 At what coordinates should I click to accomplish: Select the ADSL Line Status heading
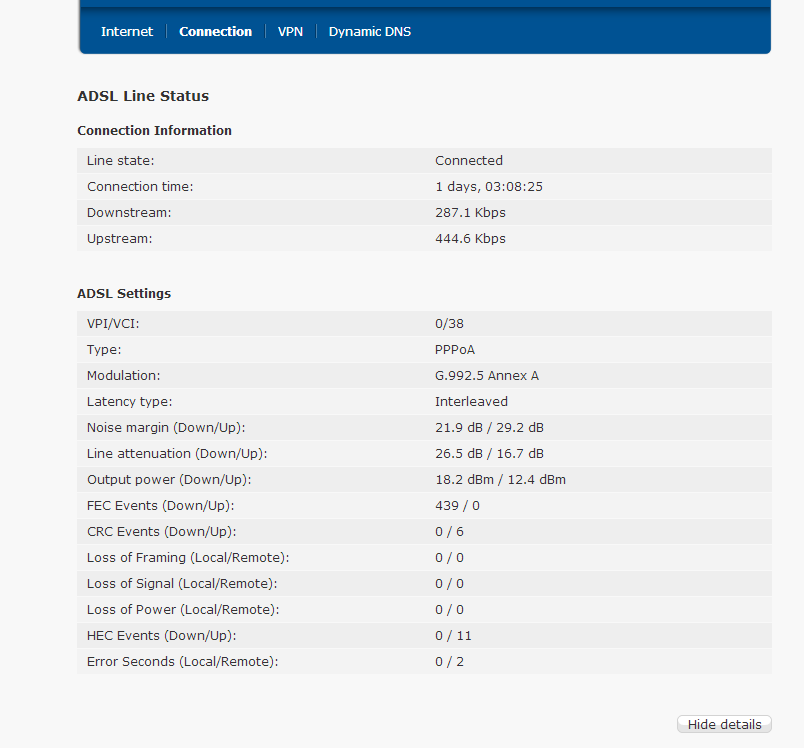click(143, 96)
